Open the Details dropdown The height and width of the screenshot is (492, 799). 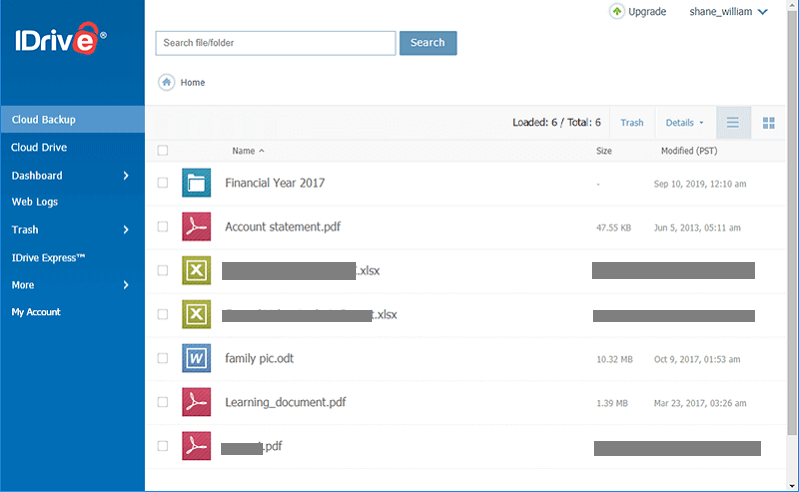pyautogui.click(x=684, y=123)
